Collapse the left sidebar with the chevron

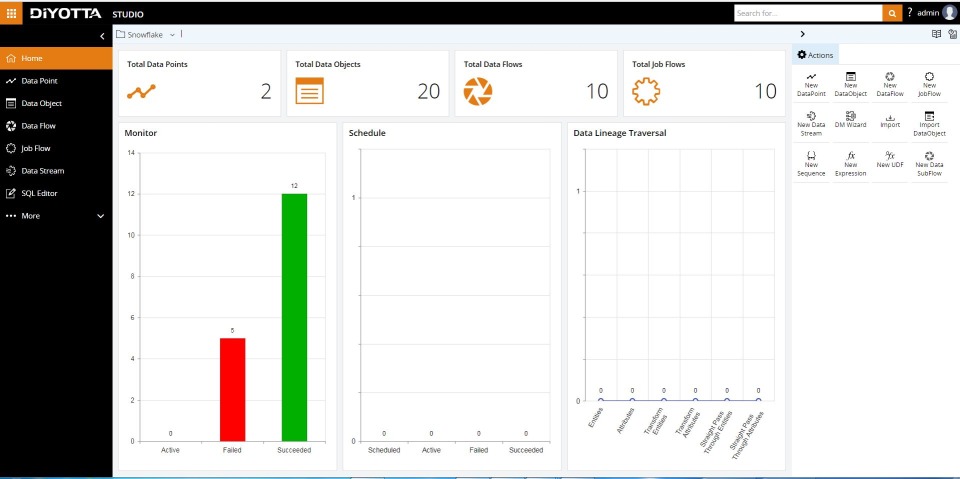click(102, 36)
